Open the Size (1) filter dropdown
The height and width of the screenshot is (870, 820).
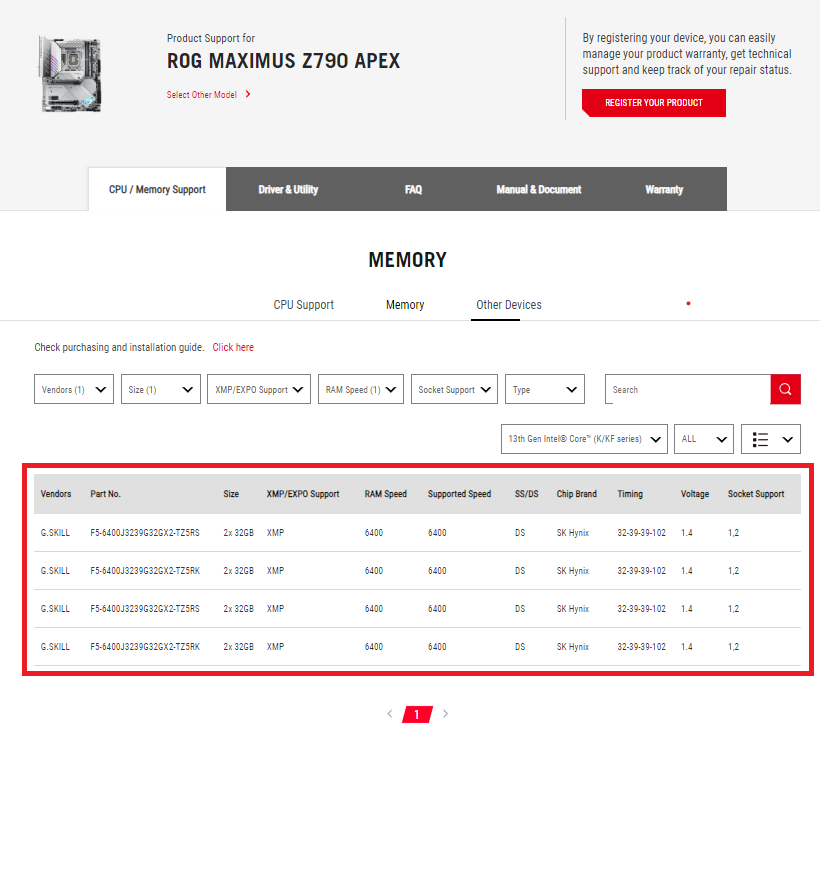click(x=161, y=389)
